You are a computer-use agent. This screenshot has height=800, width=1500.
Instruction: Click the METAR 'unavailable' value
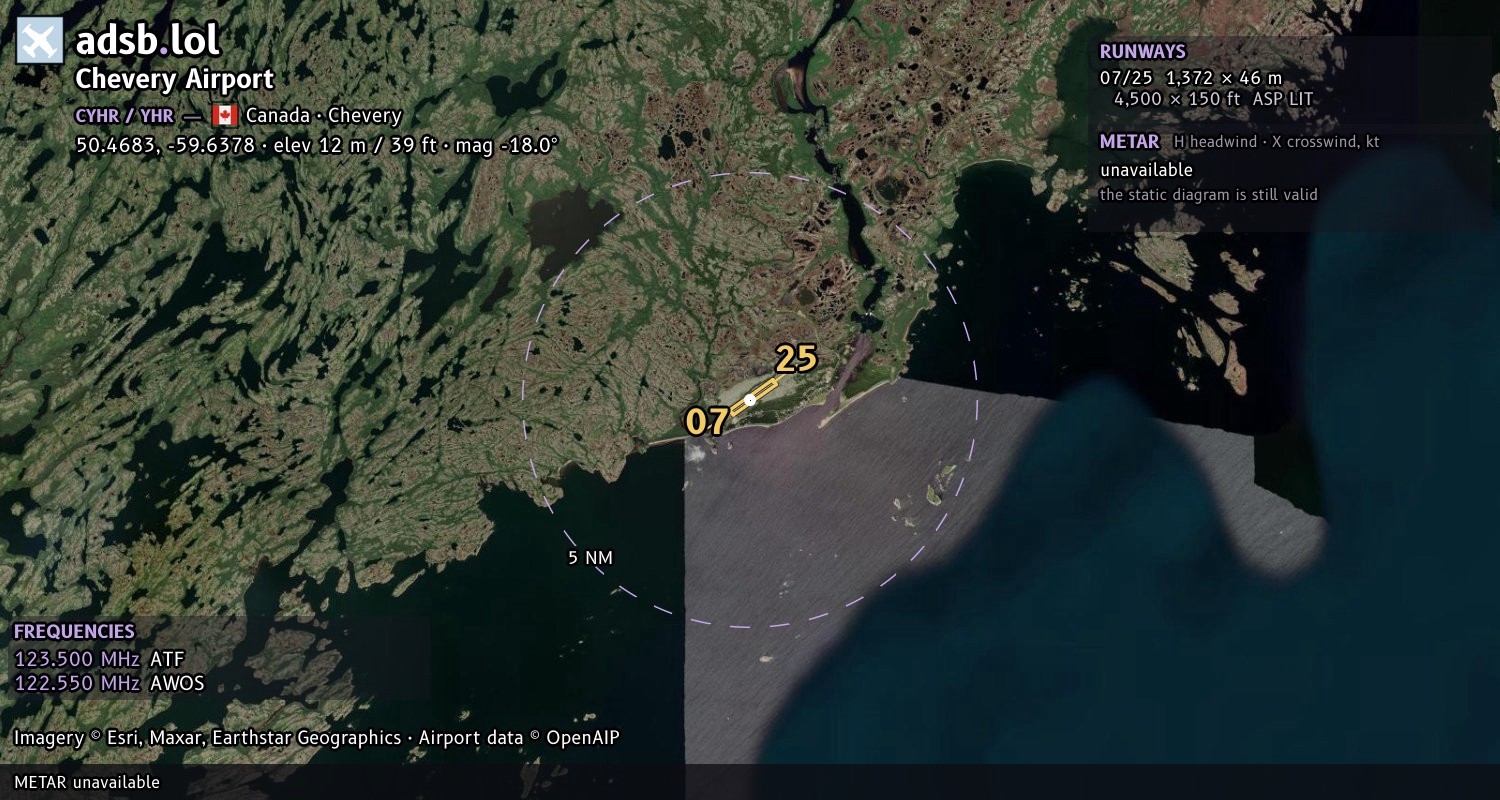pyautogui.click(x=1146, y=170)
